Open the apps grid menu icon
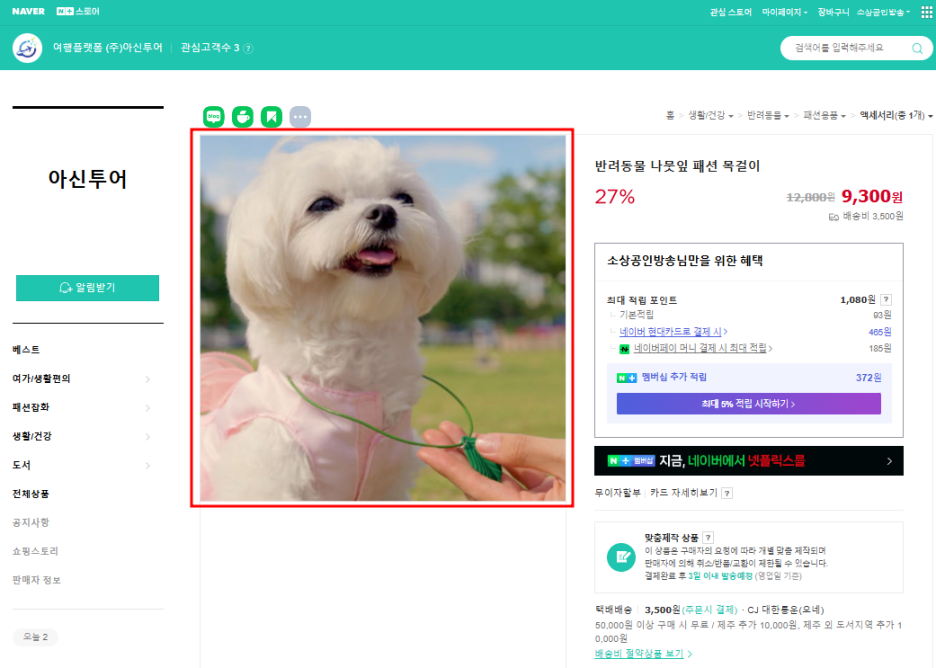The height and width of the screenshot is (668, 936). 926,12
